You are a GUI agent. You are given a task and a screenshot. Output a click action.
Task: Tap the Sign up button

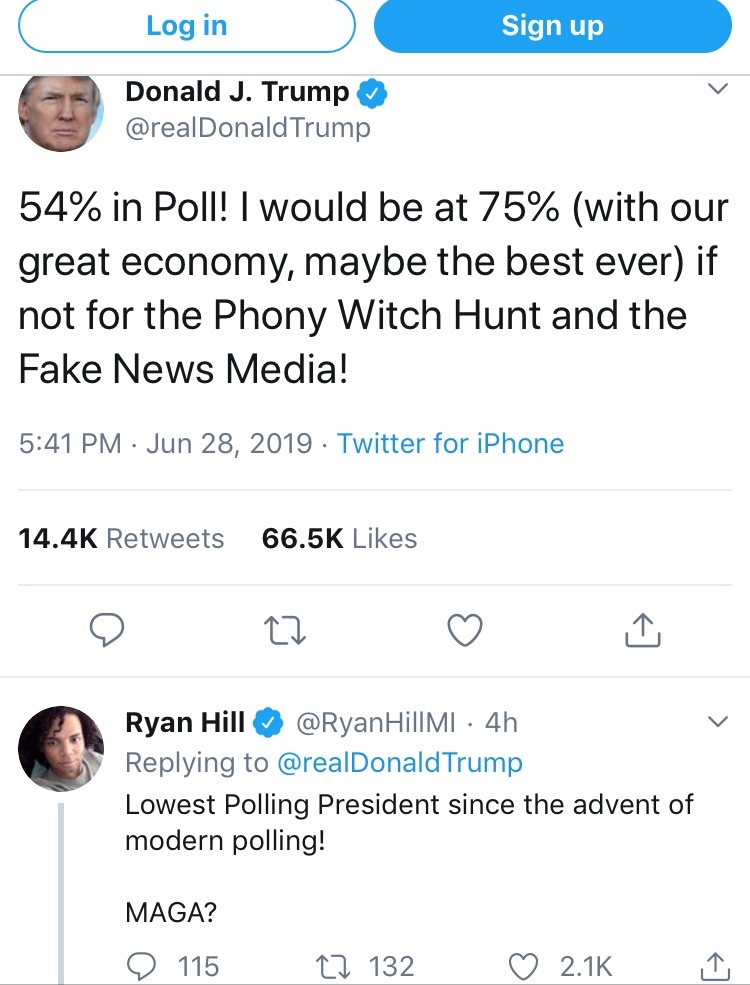(552, 27)
